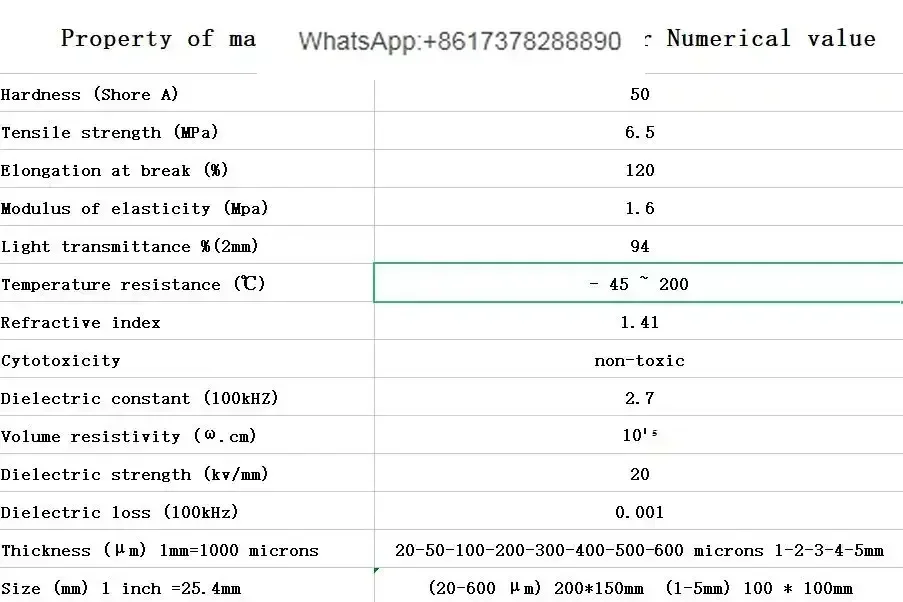Select light transmittance value 94
Image resolution: width=903 pixels, height=602 pixels.
[639, 245]
